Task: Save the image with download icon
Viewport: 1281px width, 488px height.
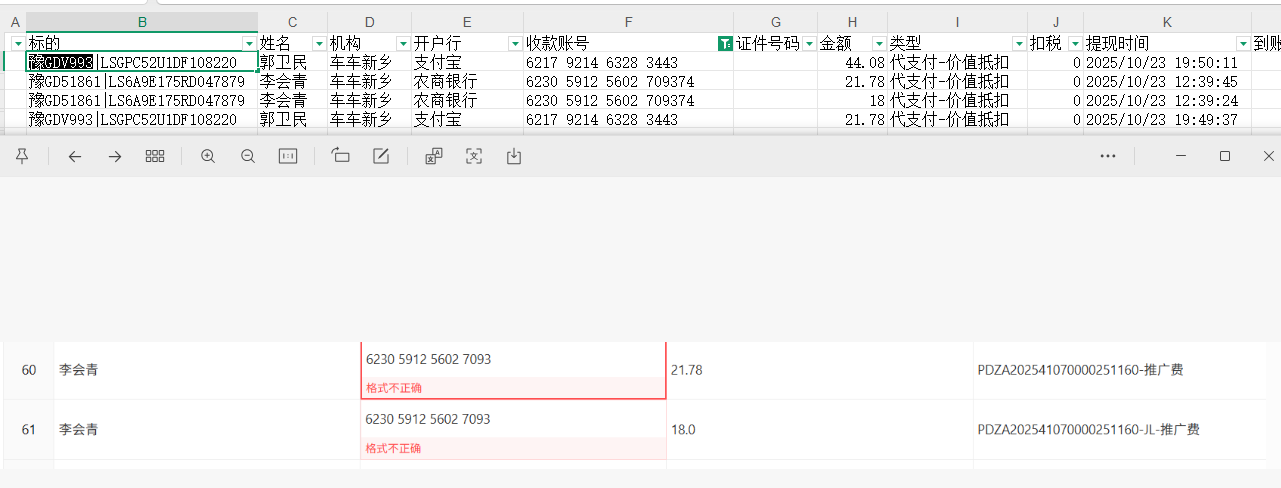Action: tap(514, 156)
